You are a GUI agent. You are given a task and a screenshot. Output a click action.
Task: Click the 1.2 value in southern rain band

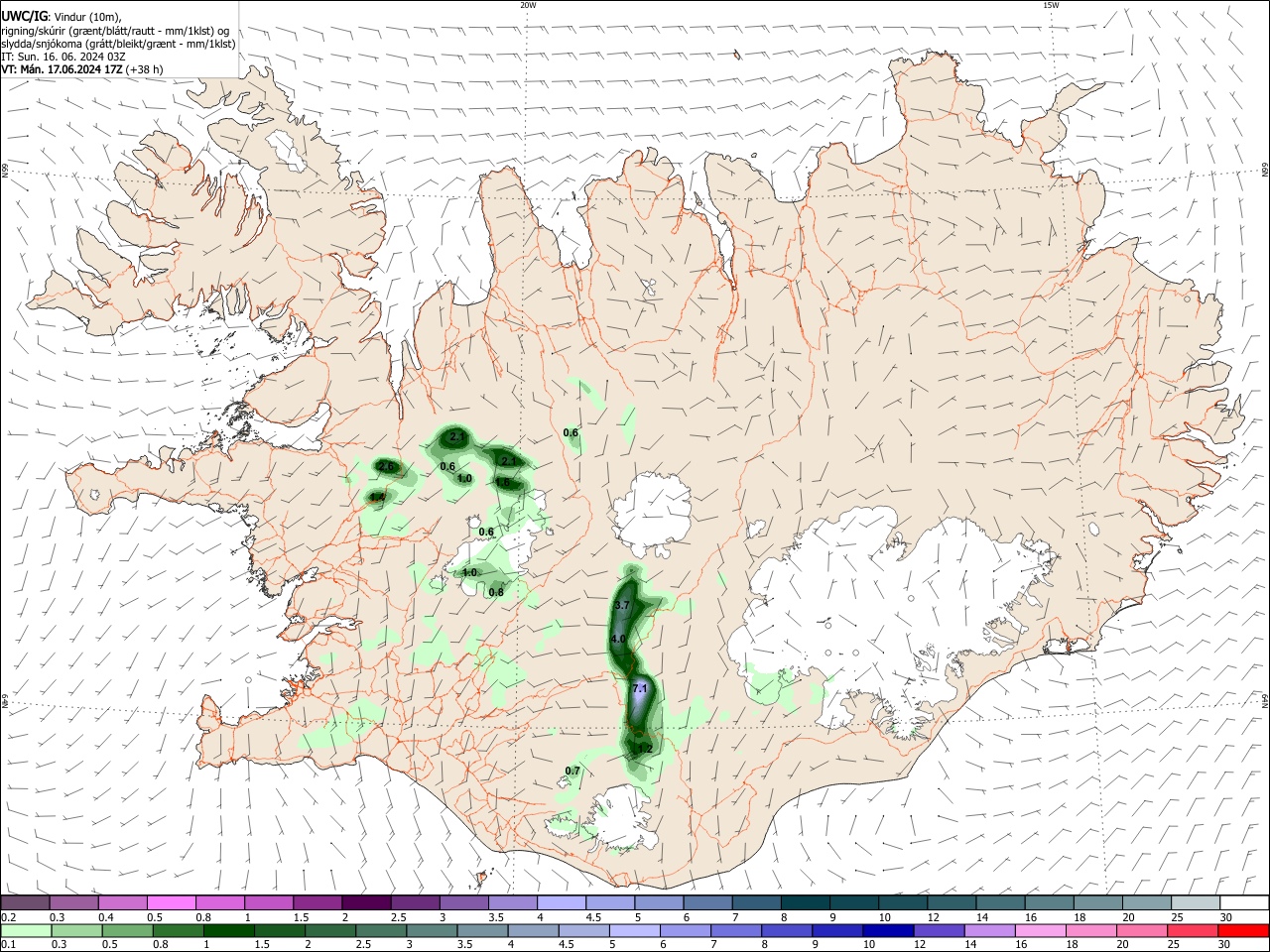click(x=645, y=749)
